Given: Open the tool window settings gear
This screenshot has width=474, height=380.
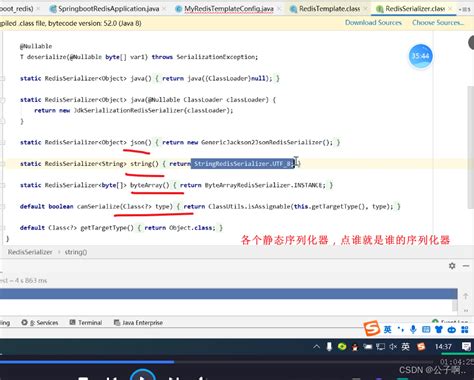Looking at the screenshot, I should pos(452,266).
